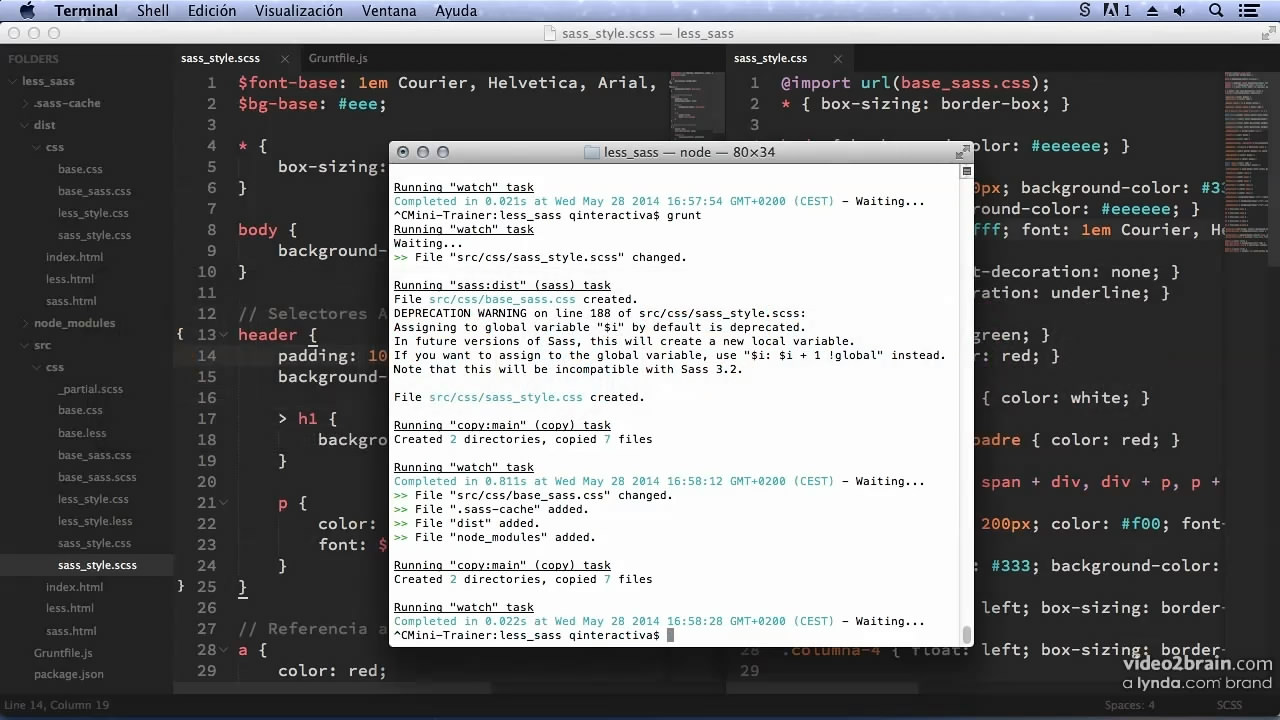Expand the .sass-cache folder
Screen dimensions: 1280x720
25,103
